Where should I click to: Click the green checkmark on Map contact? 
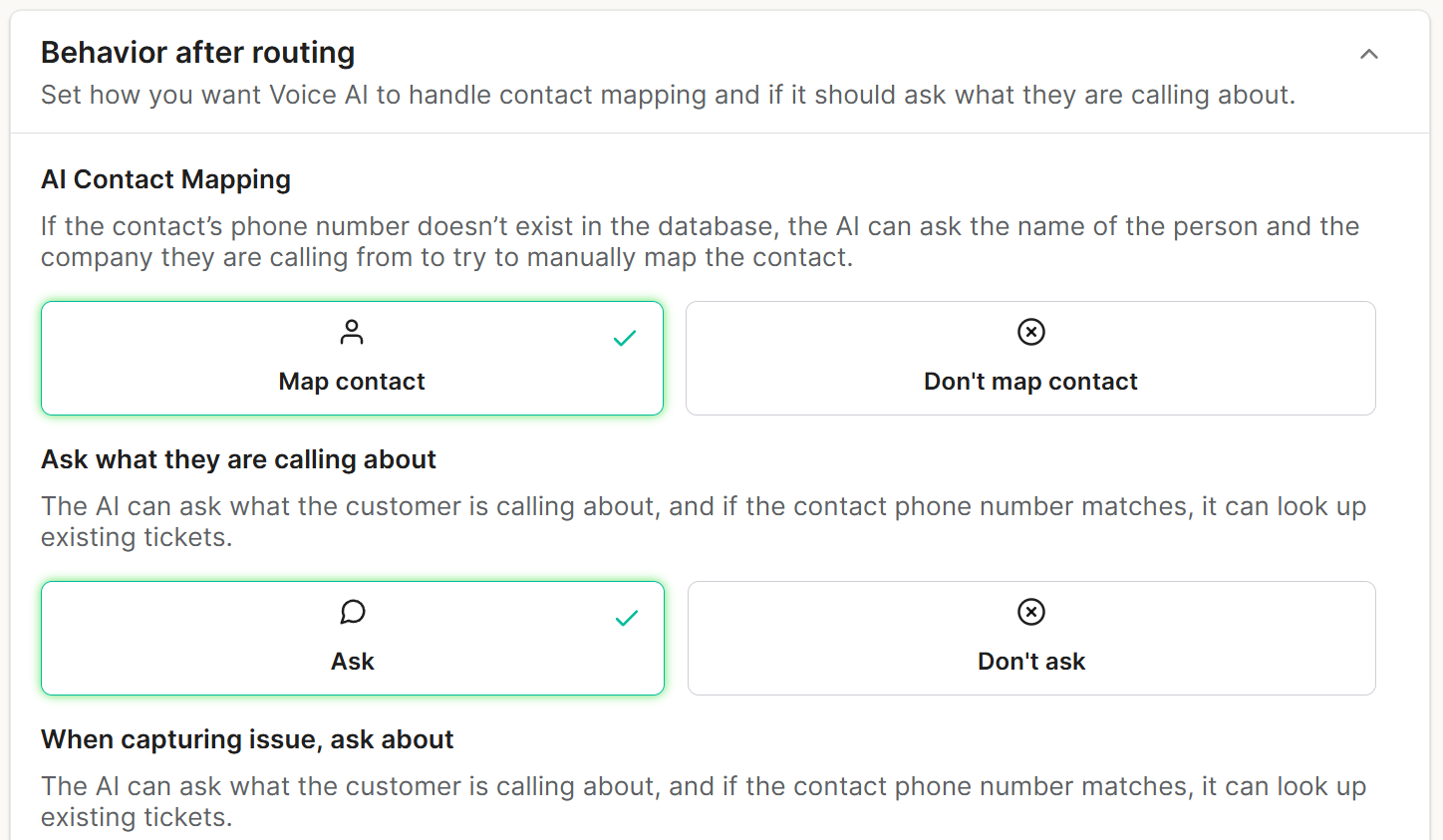(625, 339)
